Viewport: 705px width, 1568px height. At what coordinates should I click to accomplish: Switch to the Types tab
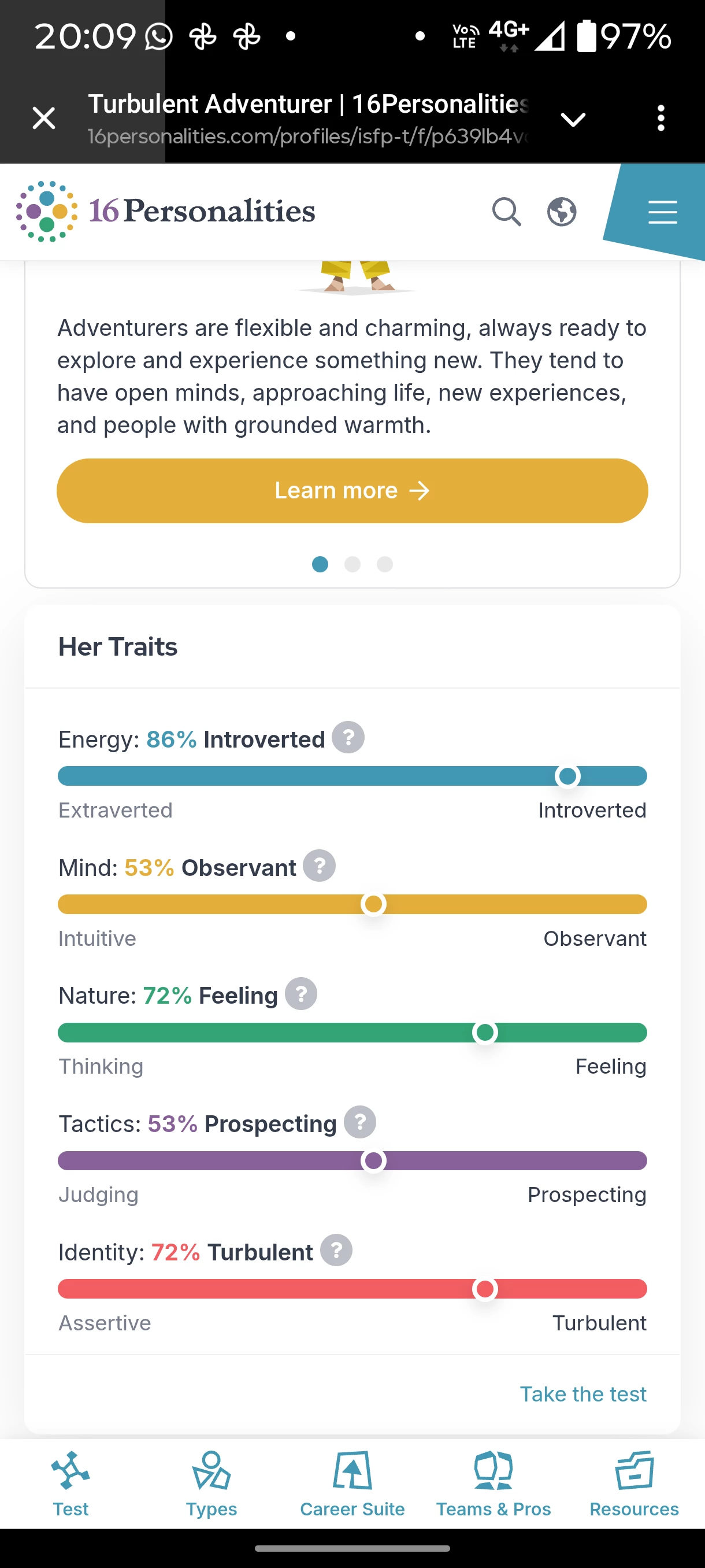pyautogui.click(x=211, y=1484)
